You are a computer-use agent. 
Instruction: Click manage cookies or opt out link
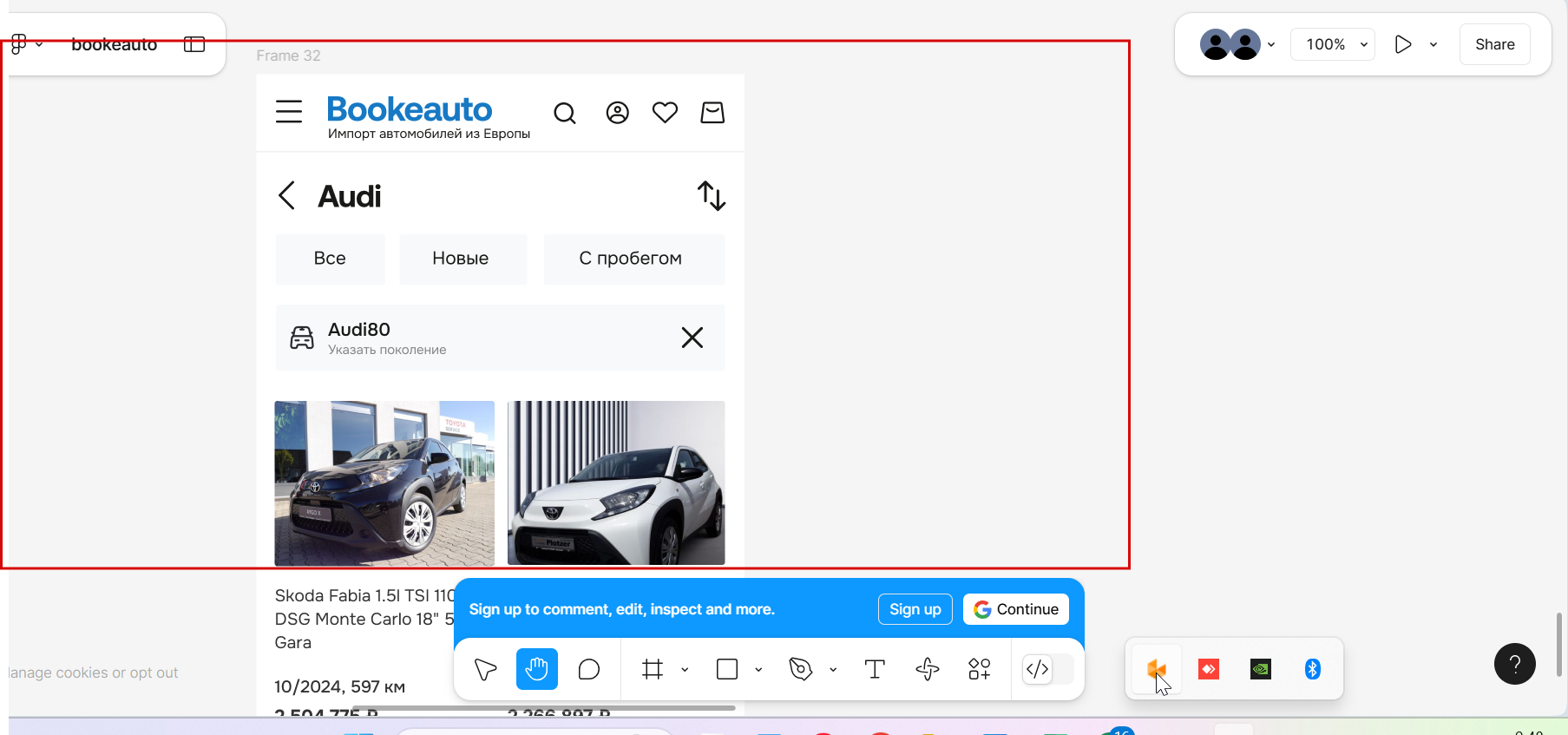pos(93,673)
